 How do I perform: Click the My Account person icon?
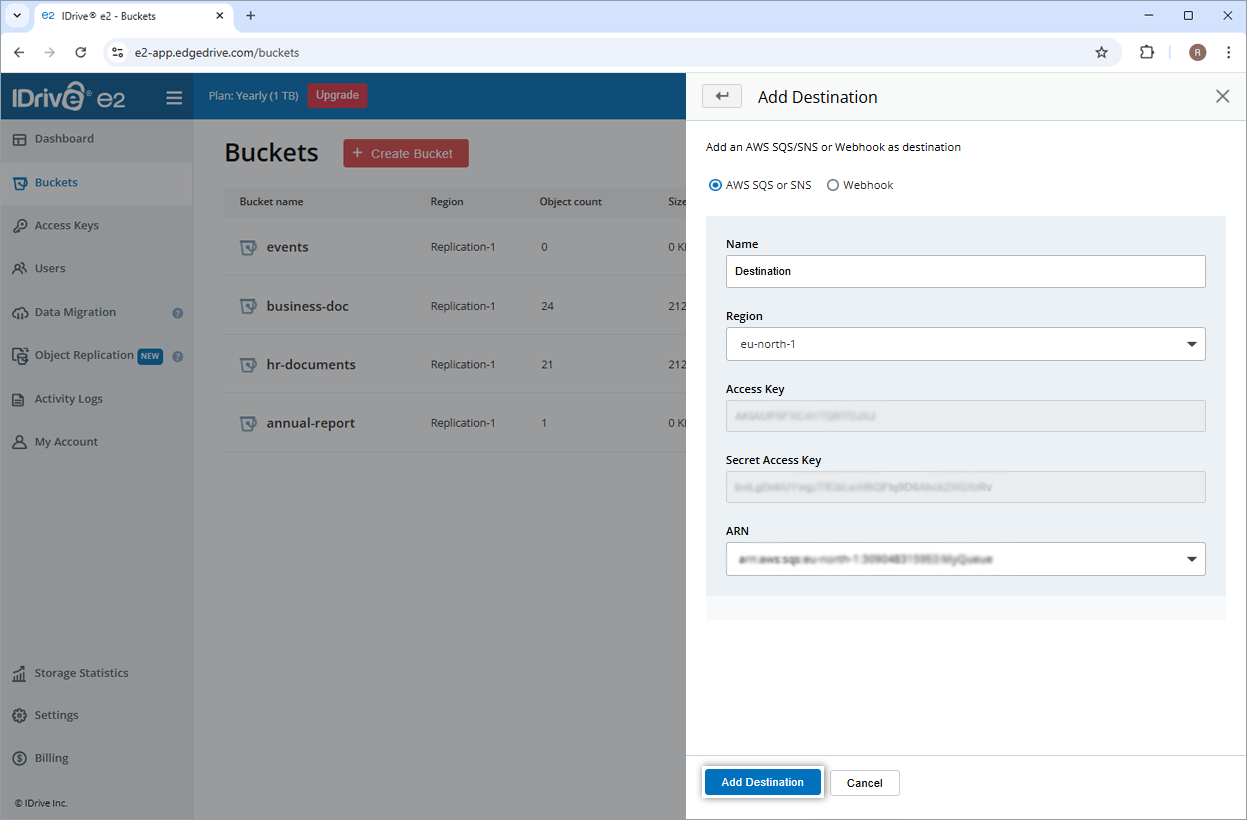19,442
